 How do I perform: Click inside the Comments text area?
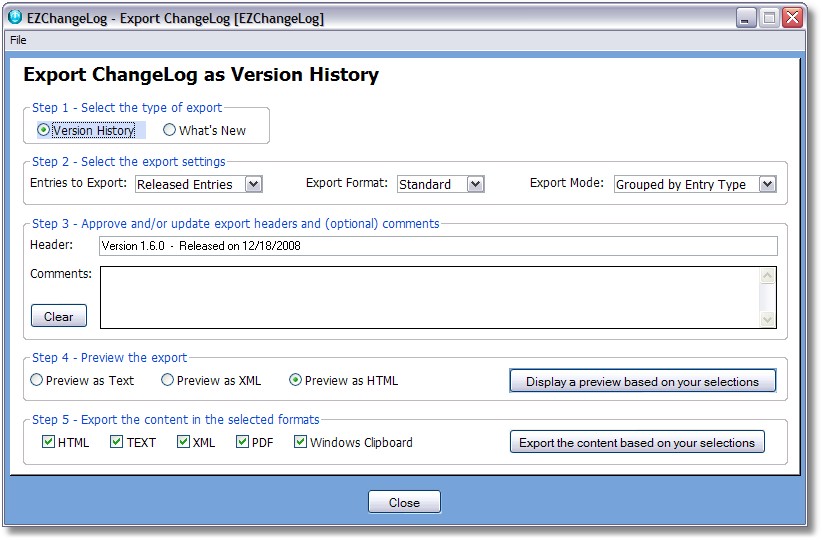click(x=429, y=297)
